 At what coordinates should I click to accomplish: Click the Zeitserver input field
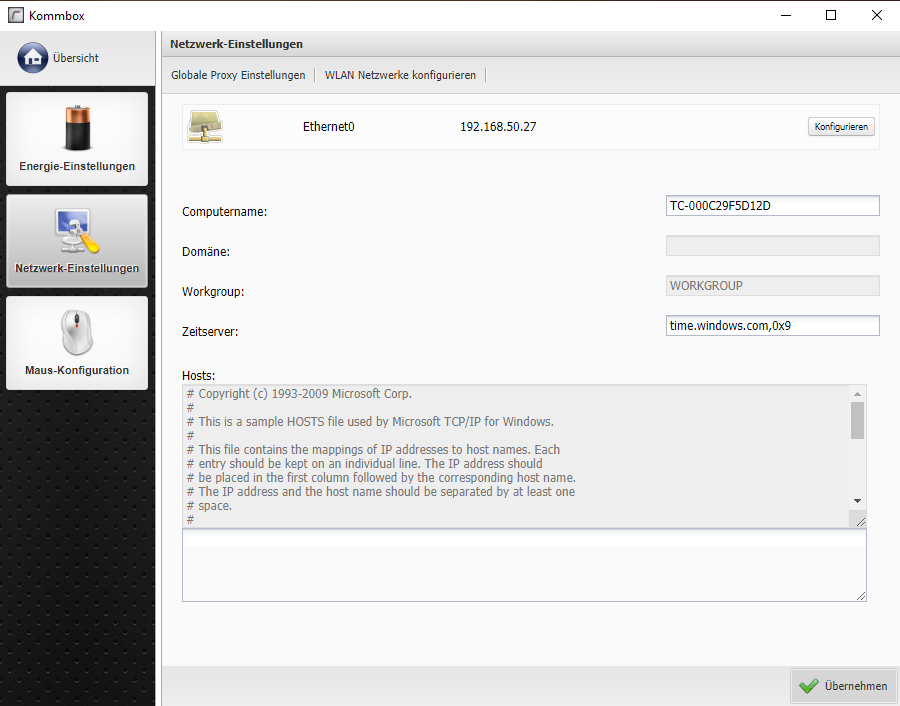click(772, 326)
